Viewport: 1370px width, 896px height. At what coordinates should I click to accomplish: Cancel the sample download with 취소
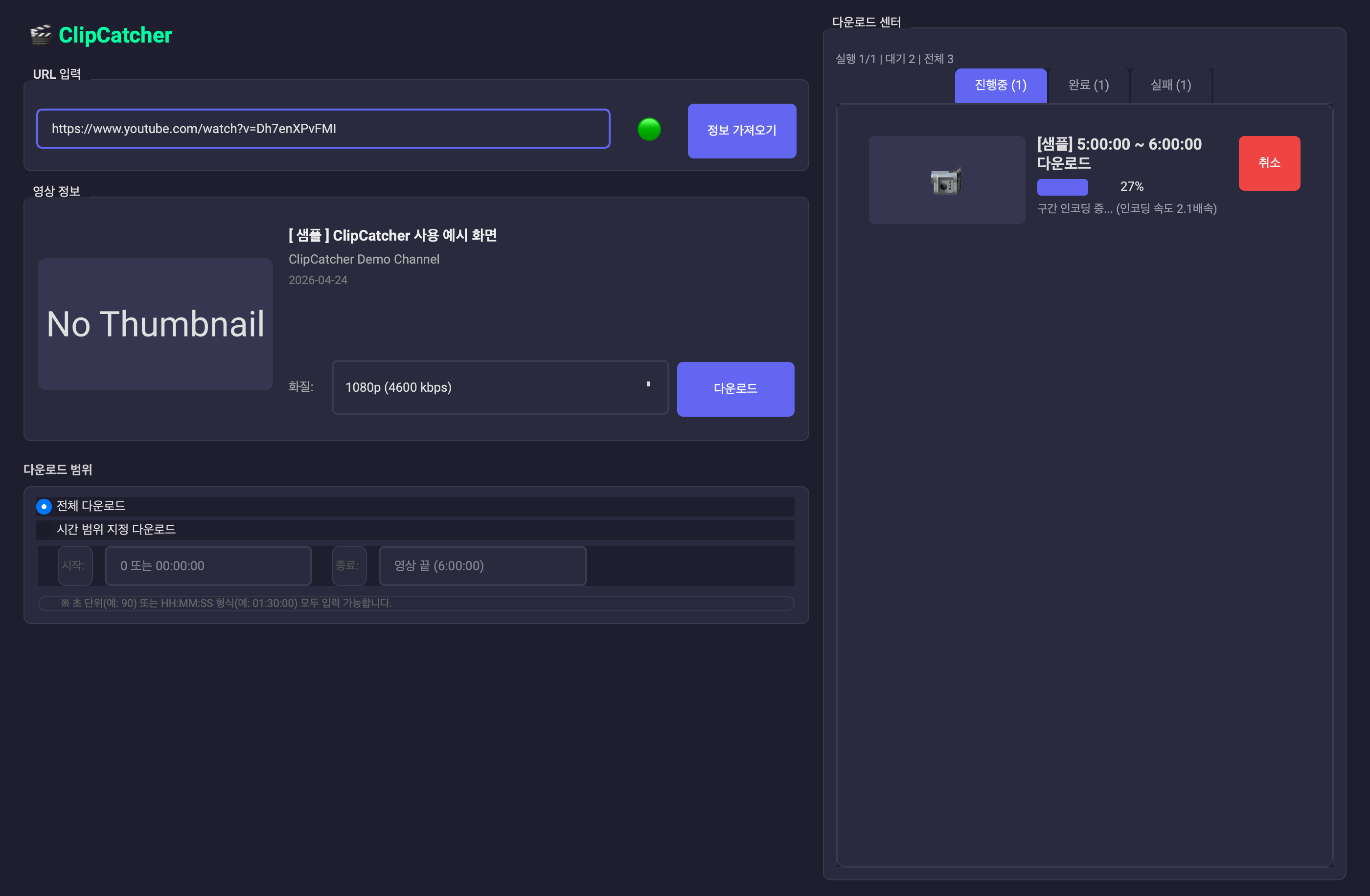pyautogui.click(x=1269, y=163)
